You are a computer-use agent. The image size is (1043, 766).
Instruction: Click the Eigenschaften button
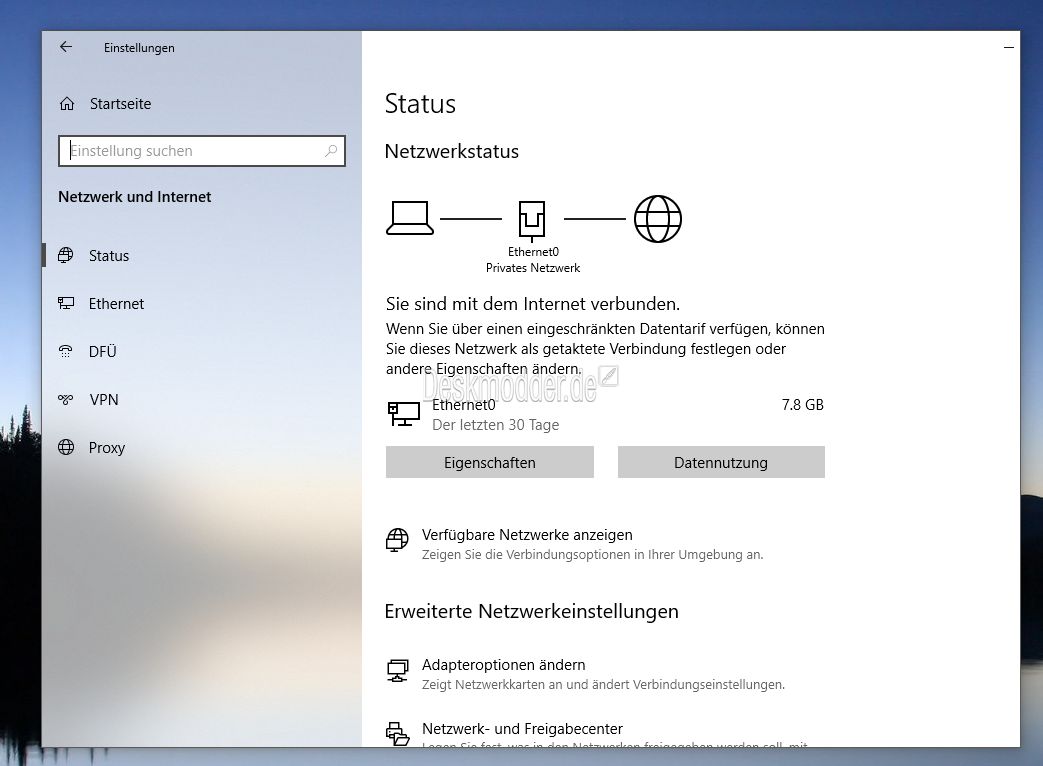pos(490,462)
